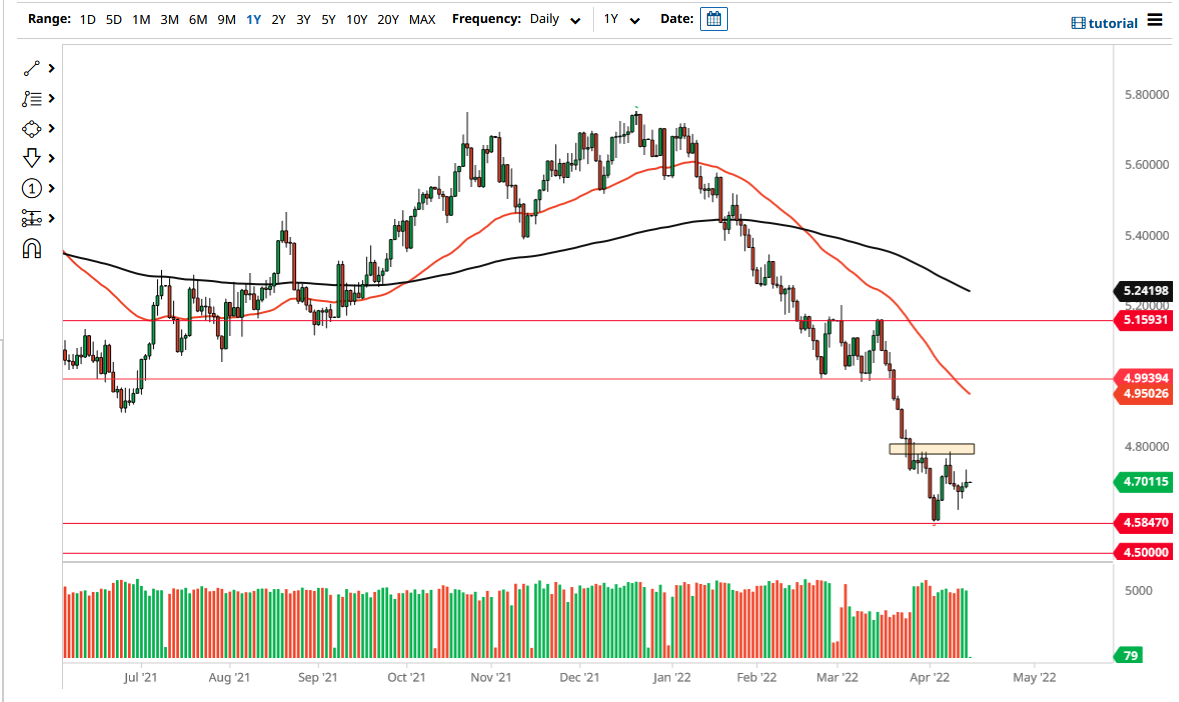Viewport: 1179px width, 702px height.
Task: Open the annotation list tool
Action: tap(30, 98)
